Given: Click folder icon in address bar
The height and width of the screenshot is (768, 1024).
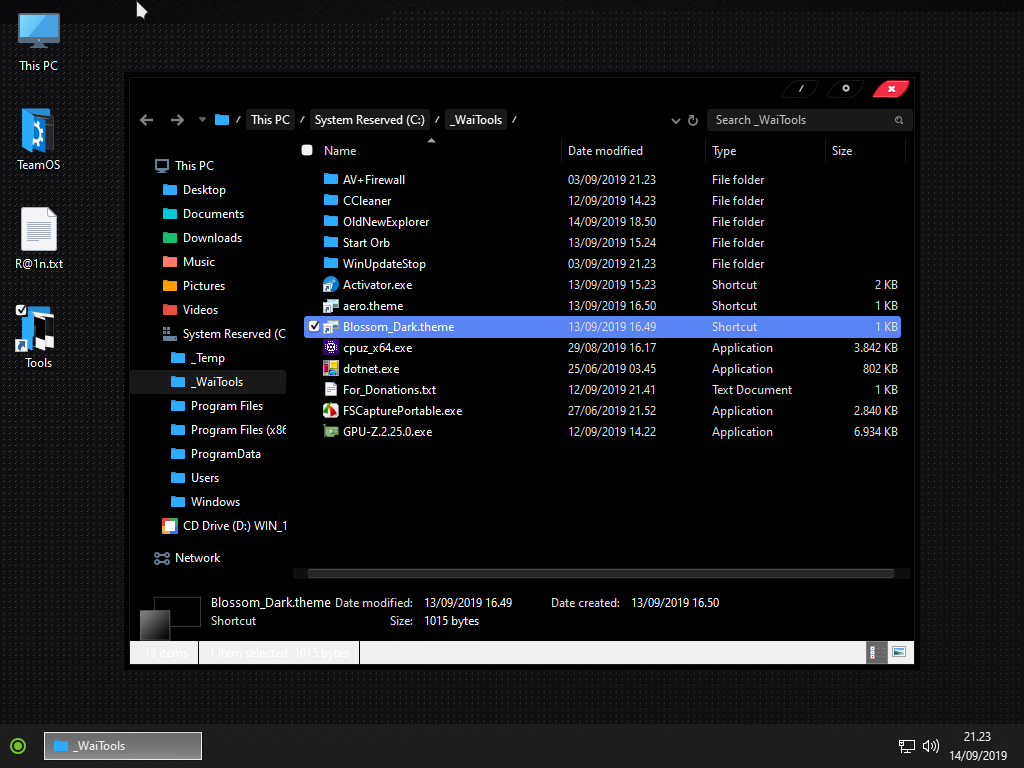Looking at the screenshot, I should [x=222, y=120].
